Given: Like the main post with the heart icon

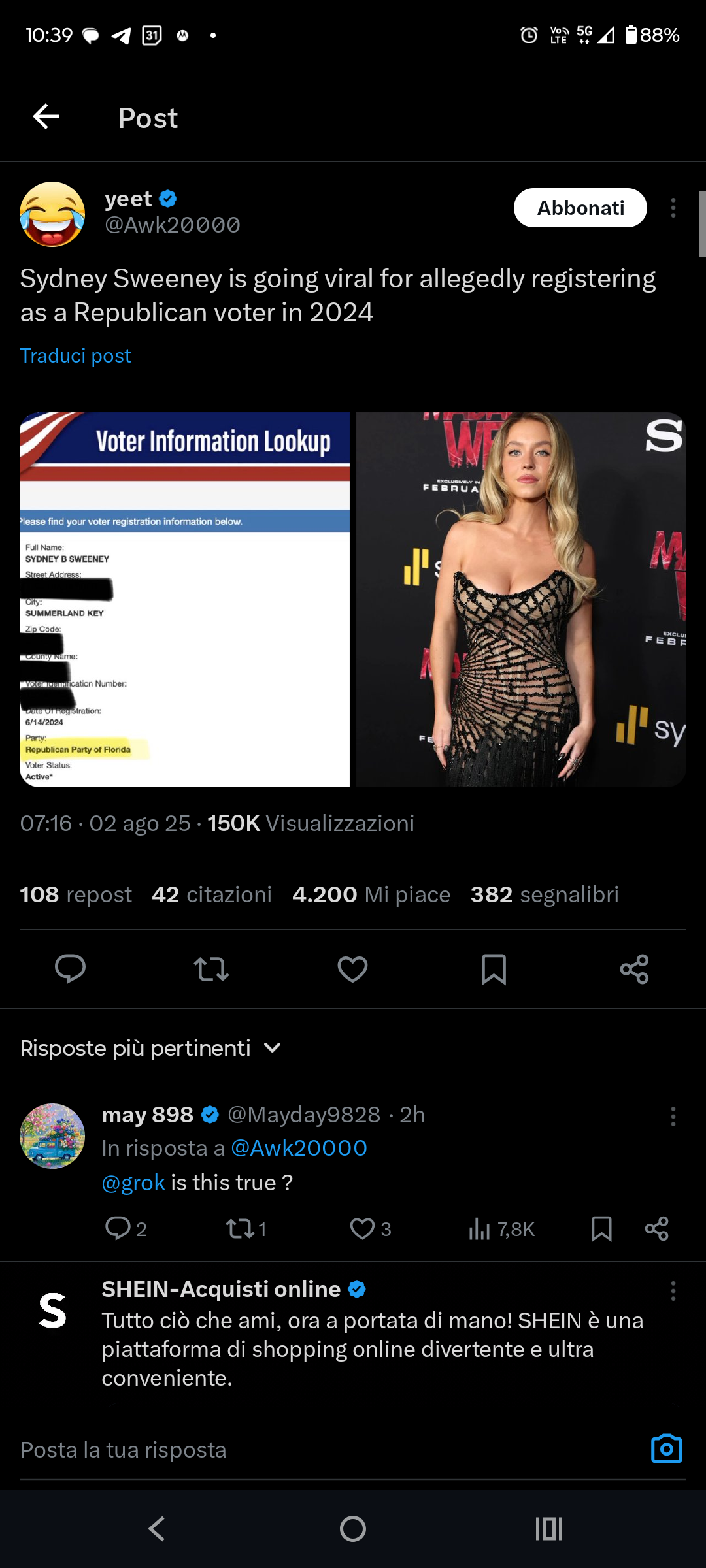Looking at the screenshot, I should [352, 969].
